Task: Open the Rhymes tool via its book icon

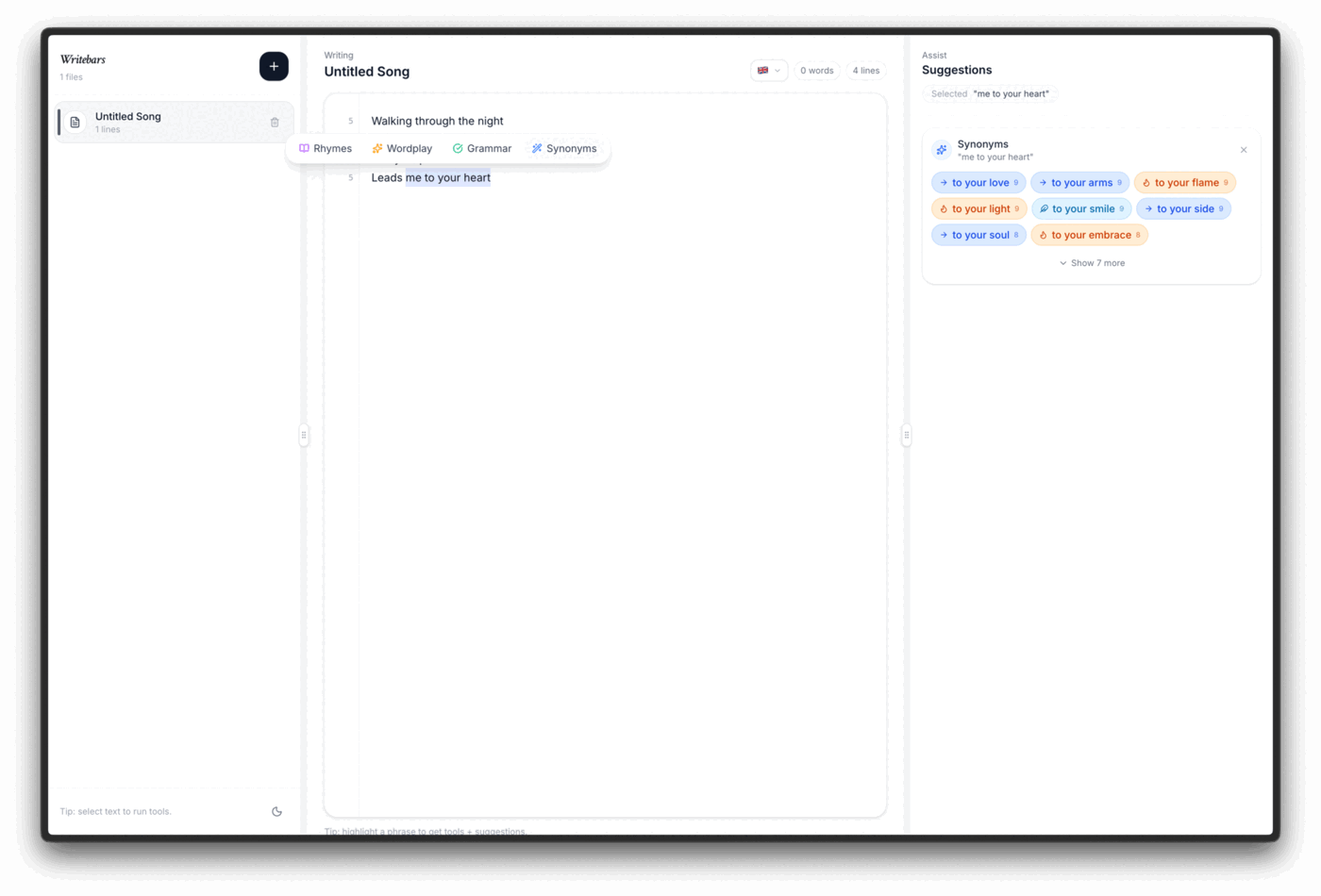Action: coord(304,148)
